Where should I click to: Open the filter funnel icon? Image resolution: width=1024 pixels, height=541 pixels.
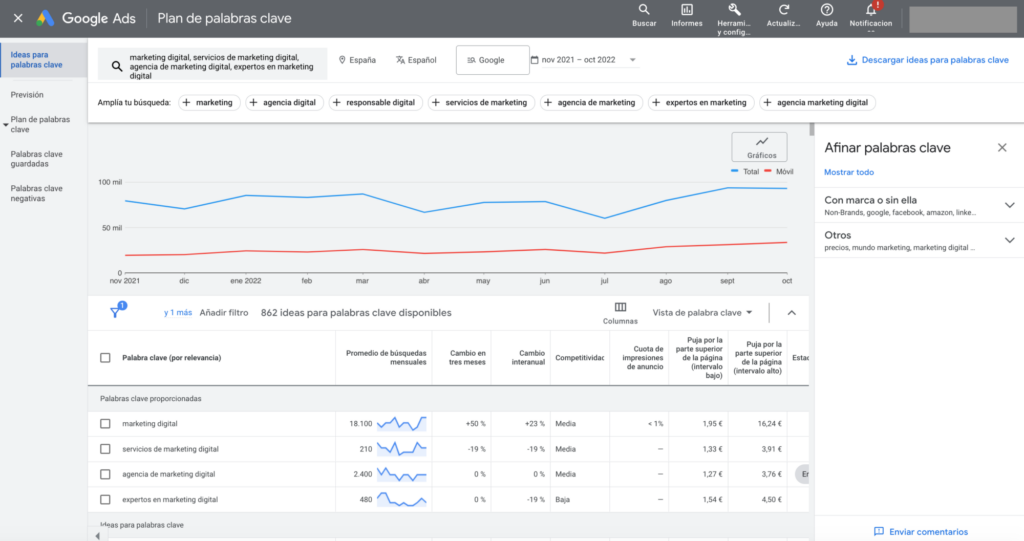pyautogui.click(x=116, y=311)
